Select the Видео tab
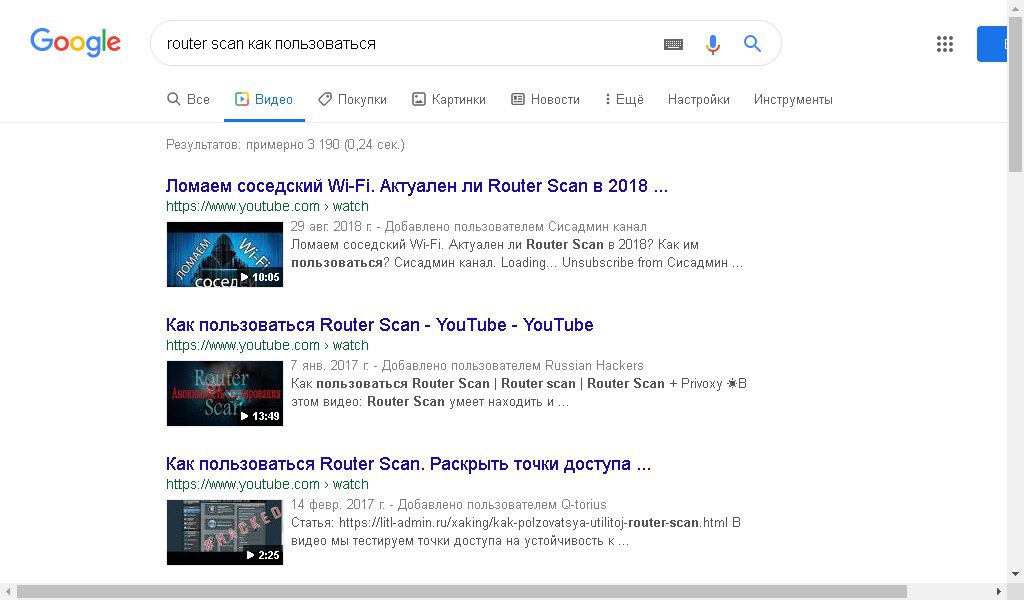Screen dimensions: 1024x600 [x=264, y=99]
